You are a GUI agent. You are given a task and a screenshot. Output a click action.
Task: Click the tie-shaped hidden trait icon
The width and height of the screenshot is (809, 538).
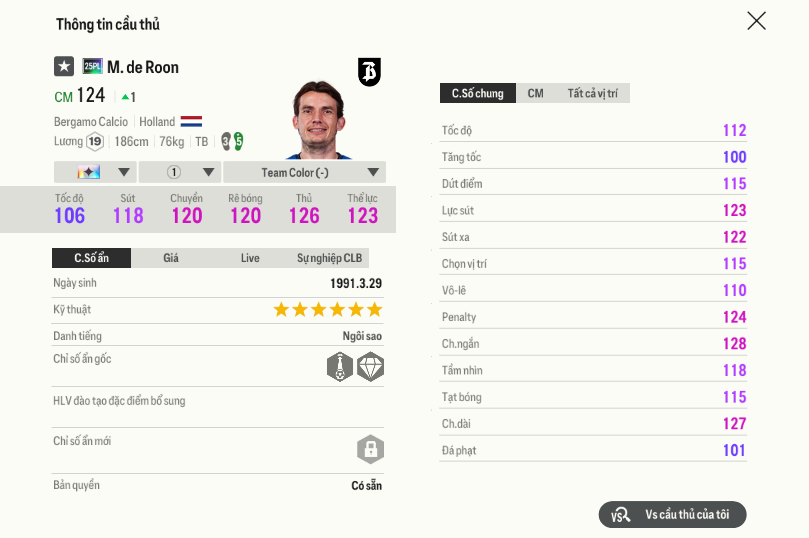click(x=340, y=367)
